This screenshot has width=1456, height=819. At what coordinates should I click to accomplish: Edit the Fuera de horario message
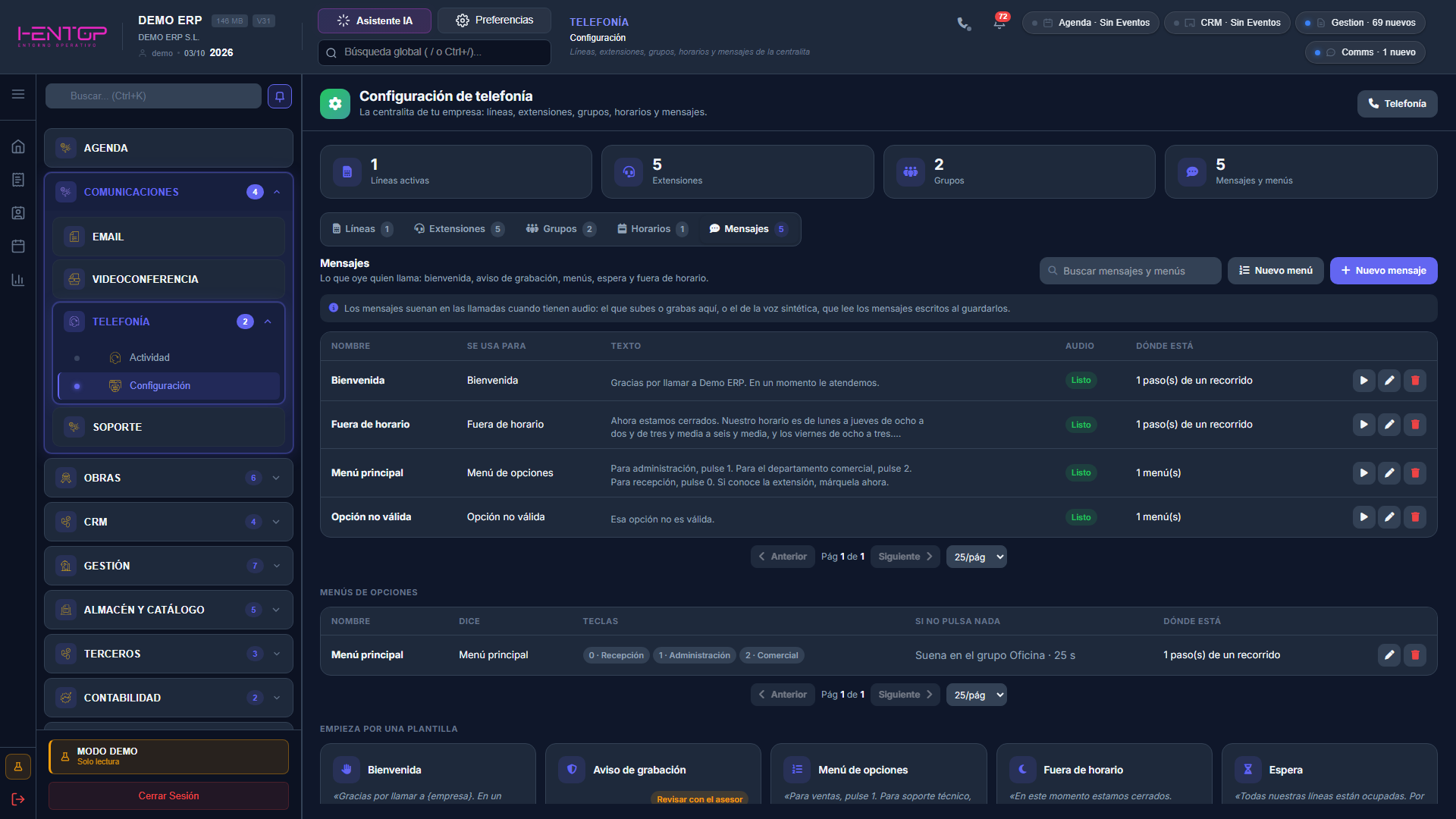tap(1389, 425)
